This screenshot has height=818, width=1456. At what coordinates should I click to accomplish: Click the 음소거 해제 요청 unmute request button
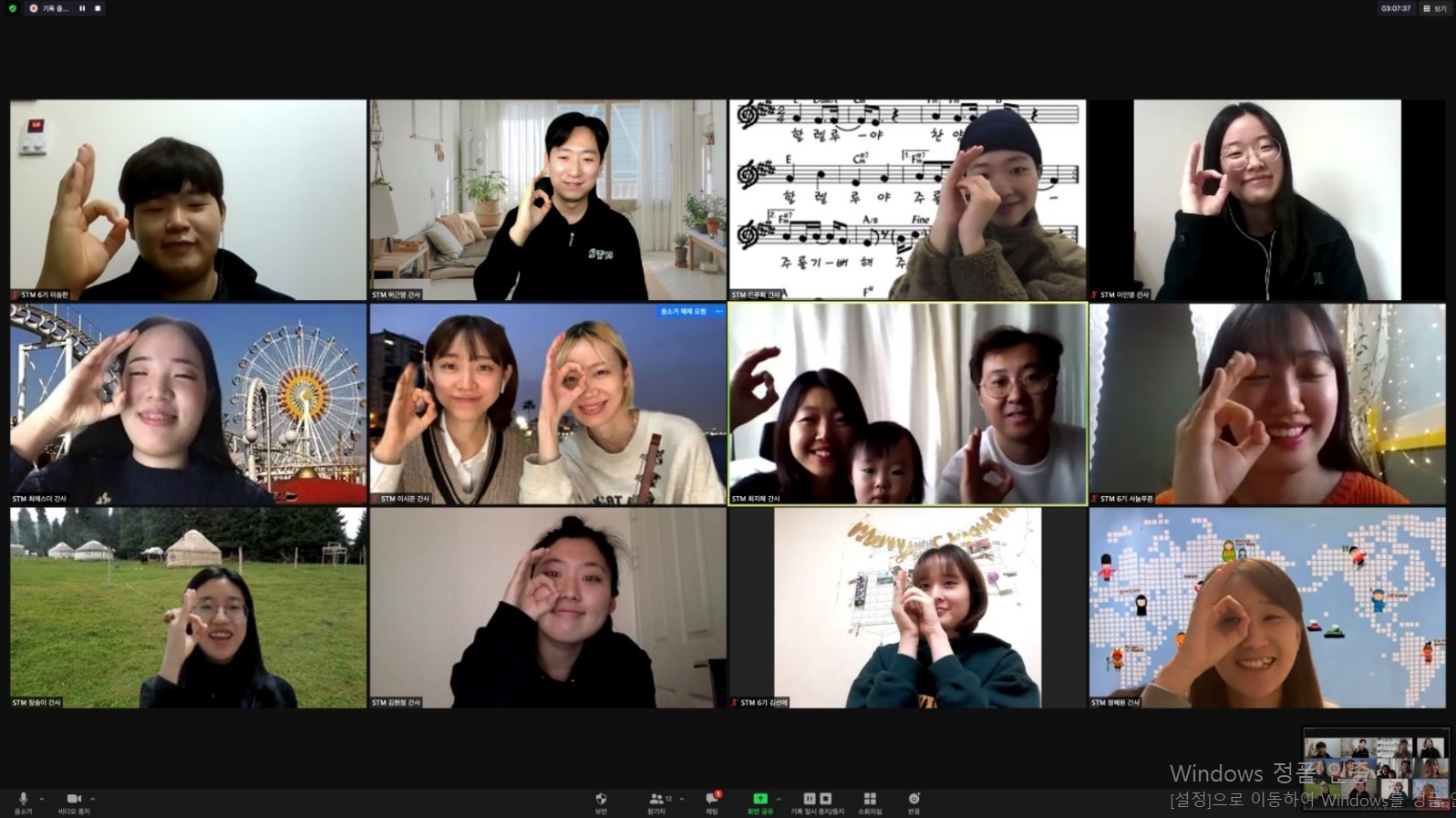683,312
